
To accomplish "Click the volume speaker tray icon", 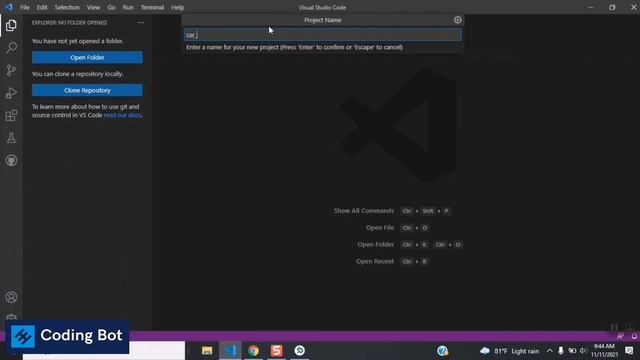I will coord(583,351).
